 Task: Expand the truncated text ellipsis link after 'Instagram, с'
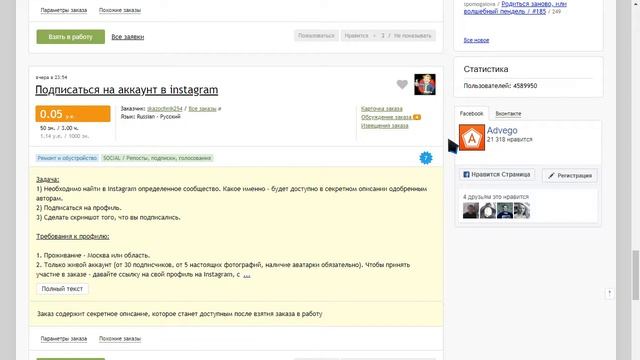[x=247, y=276]
